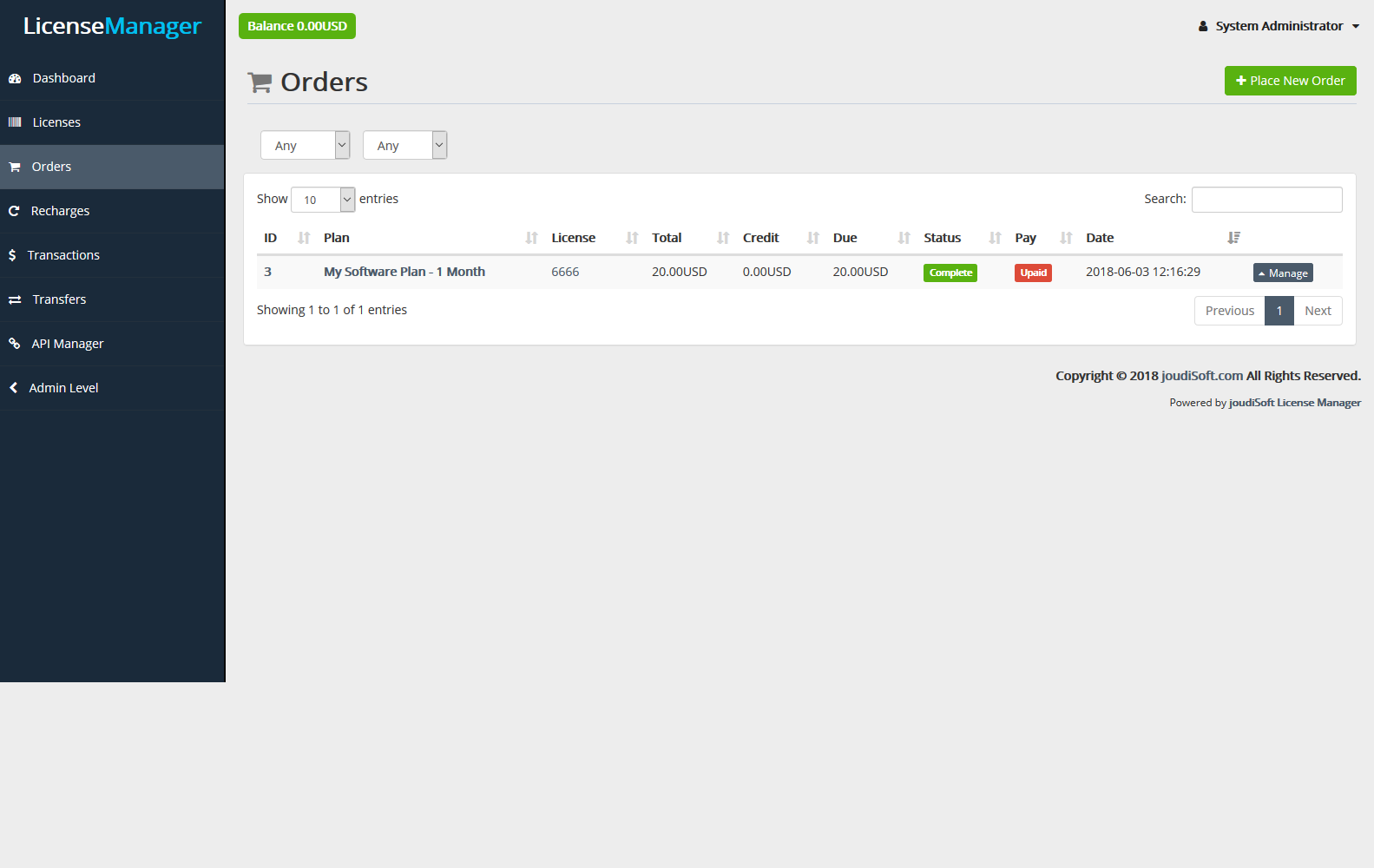
Task: Click the Orders cart icon in sidebar
Action: pos(15,167)
